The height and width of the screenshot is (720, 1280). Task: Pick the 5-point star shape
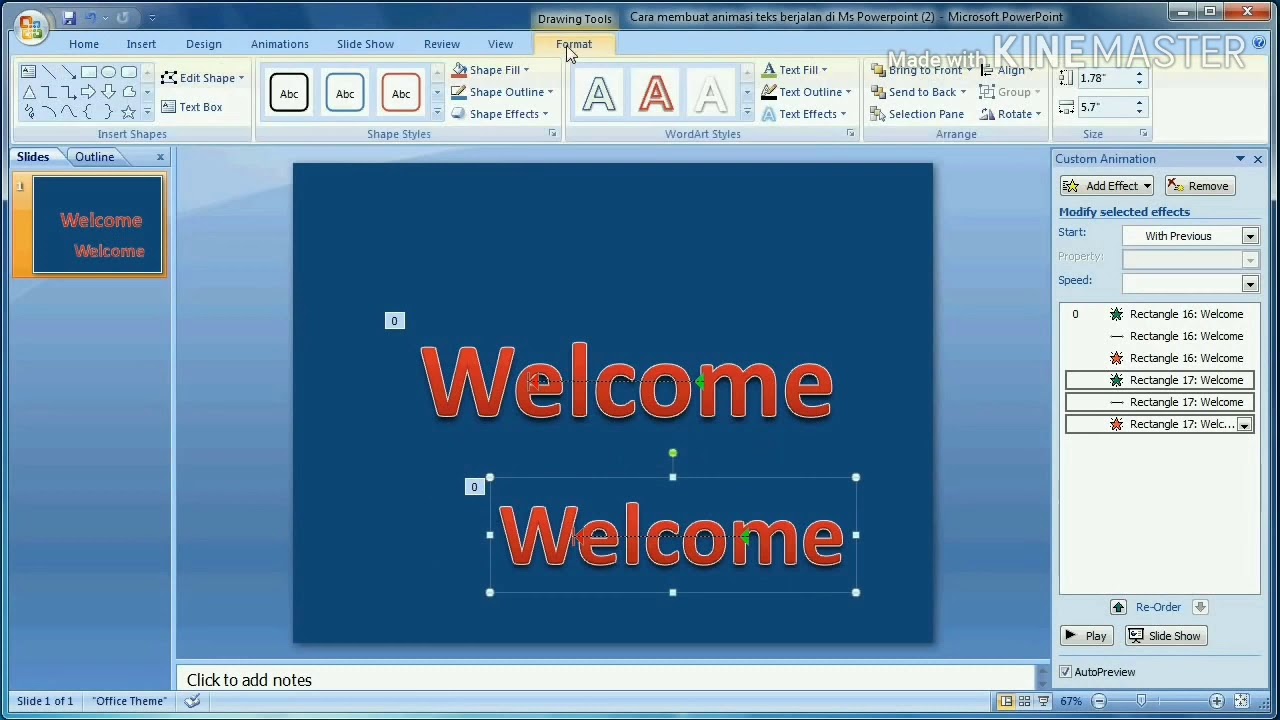coord(128,112)
